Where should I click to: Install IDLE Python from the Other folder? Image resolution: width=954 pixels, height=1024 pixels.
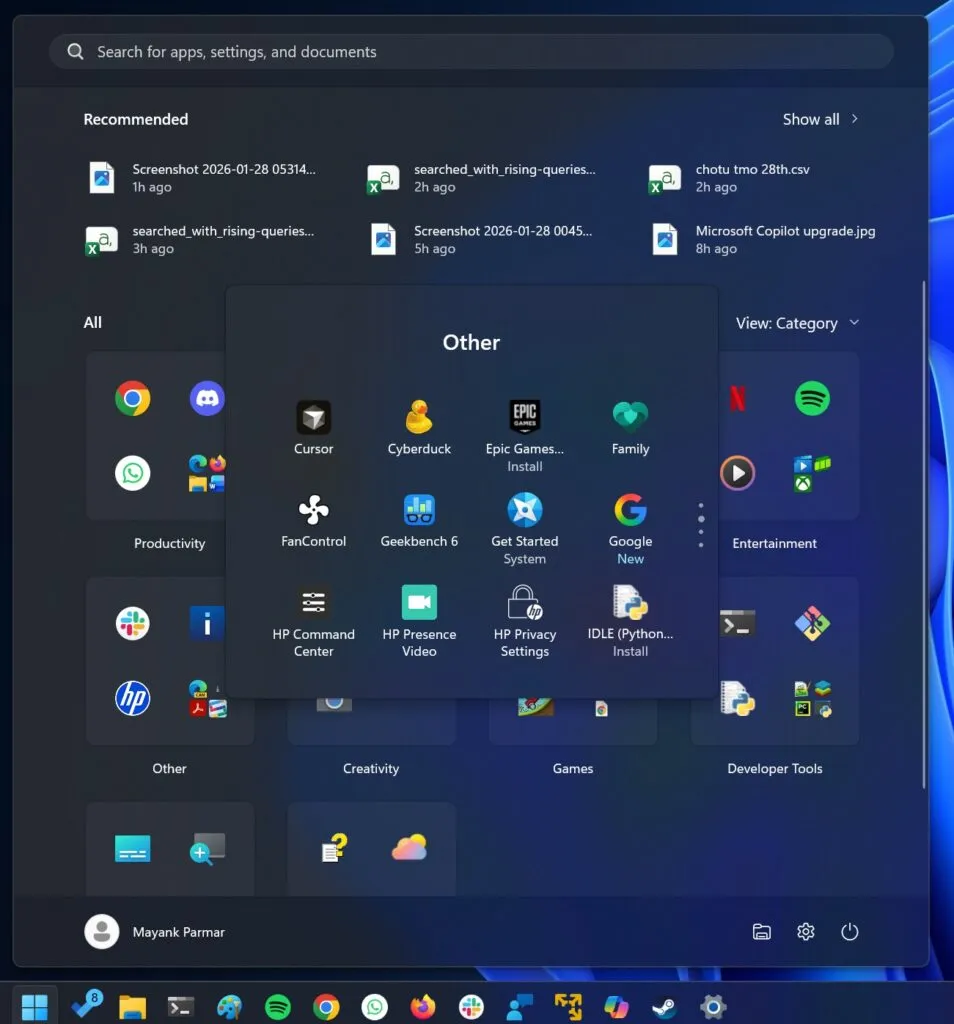coord(629,603)
